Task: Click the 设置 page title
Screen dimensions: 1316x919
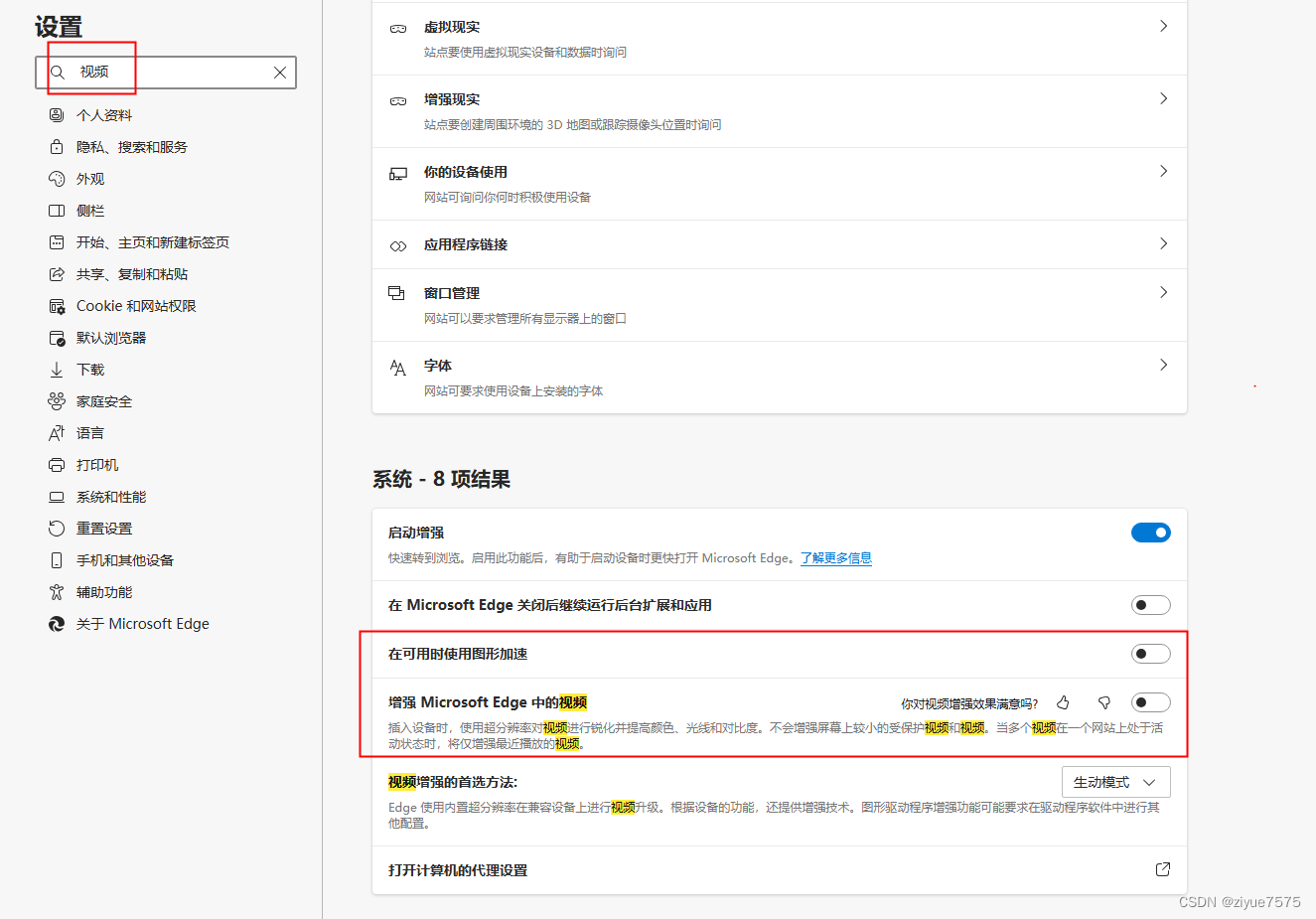Action: tap(59, 27)
